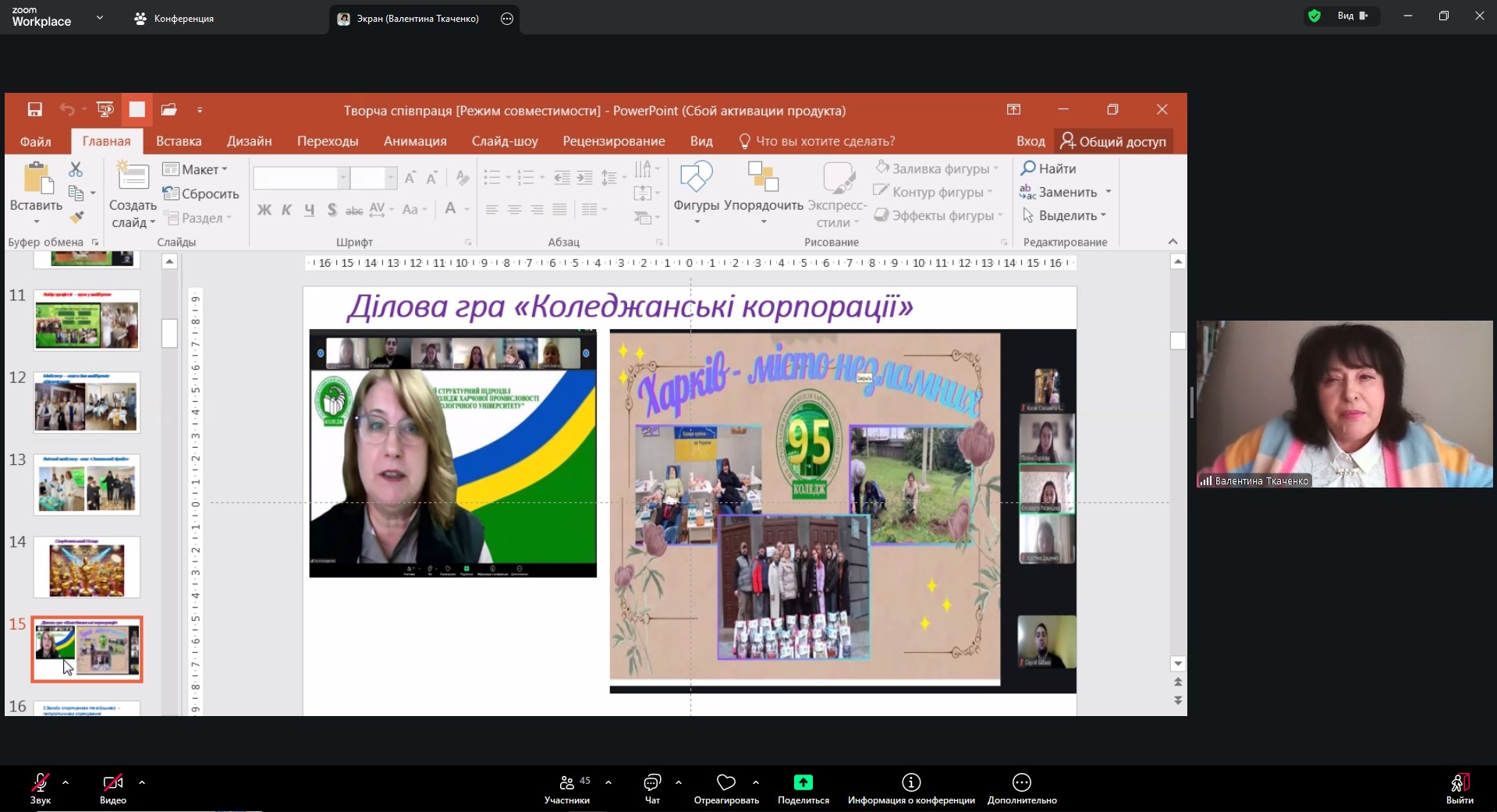This screenshot has height=812, width=1497.
Task: Open the Анимация ribbon tab
Action: 415,141
